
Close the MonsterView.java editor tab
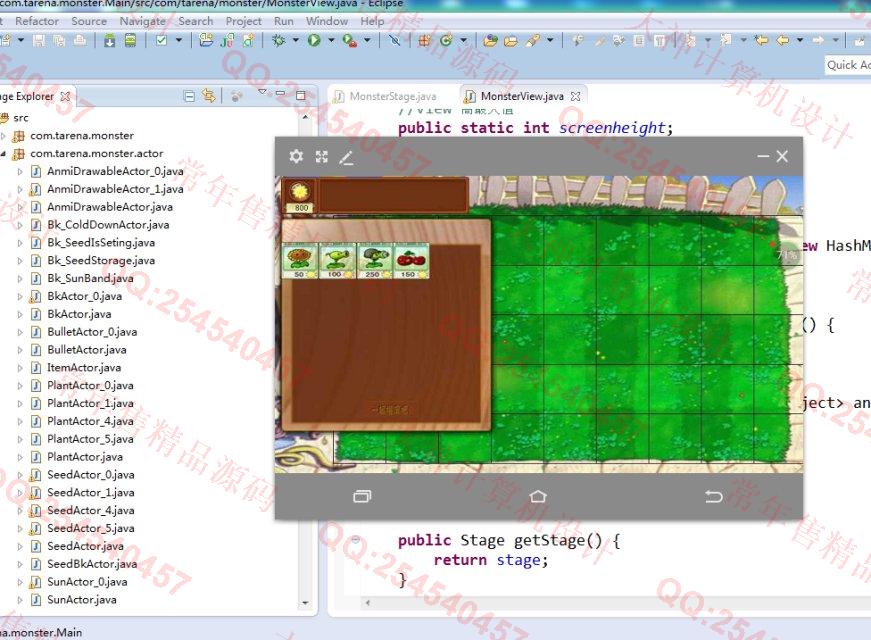[575, 96]
